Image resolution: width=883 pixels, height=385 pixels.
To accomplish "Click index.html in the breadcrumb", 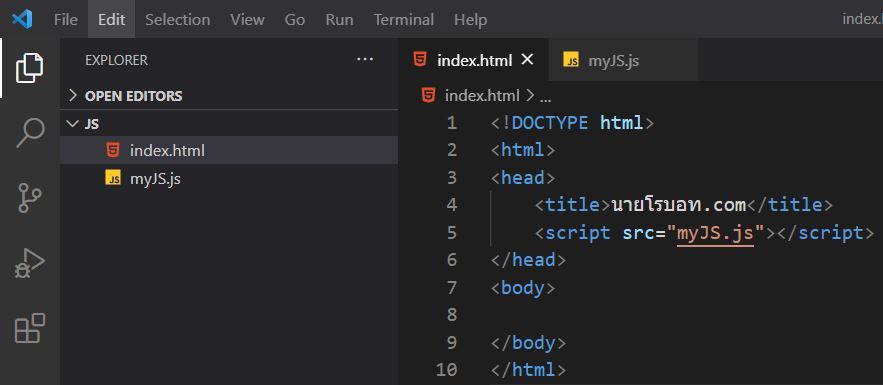I will [x=481, y=96].
